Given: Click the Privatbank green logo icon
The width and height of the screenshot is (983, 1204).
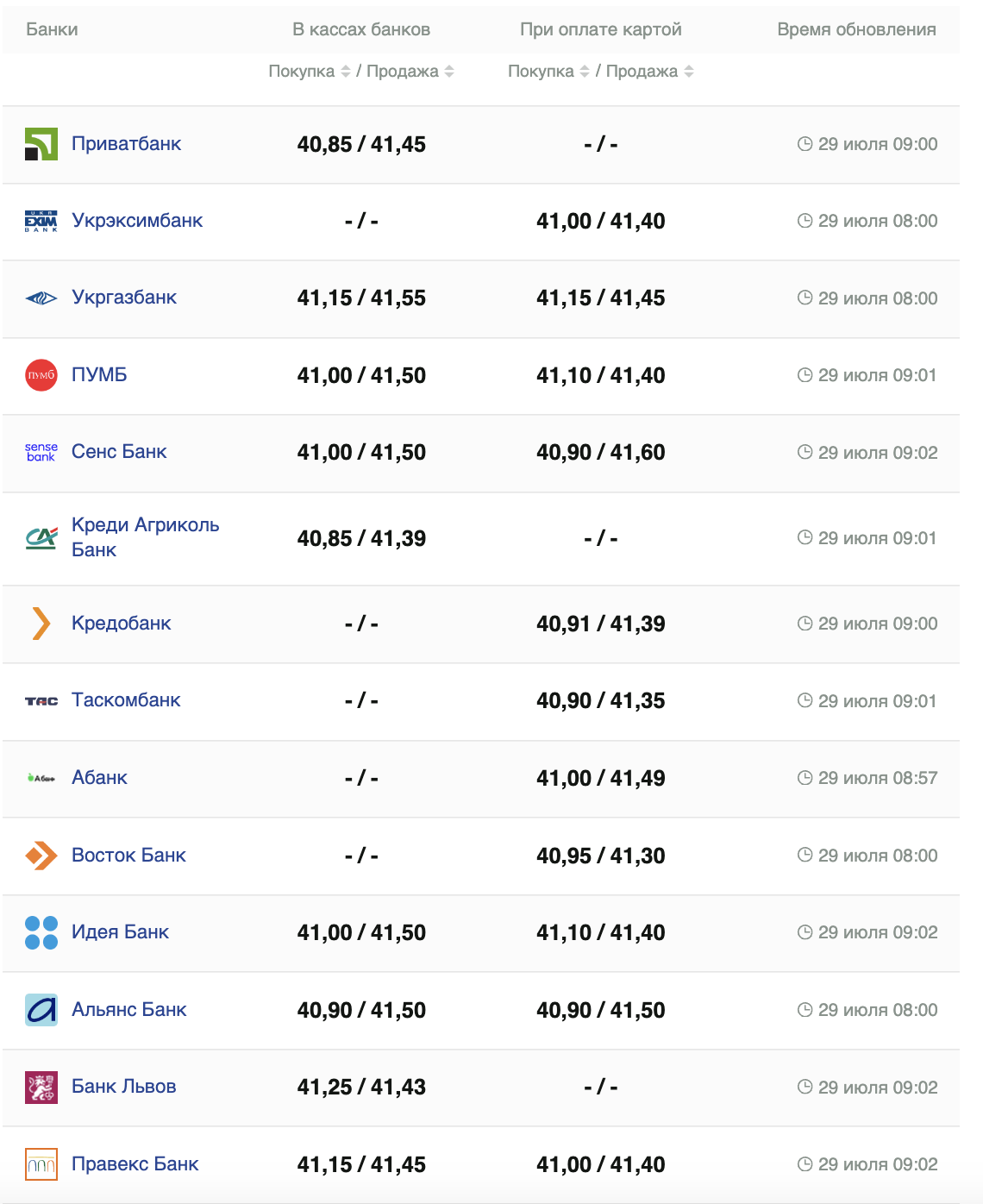Looking at the screenshot, I should (x=41, y=144).
